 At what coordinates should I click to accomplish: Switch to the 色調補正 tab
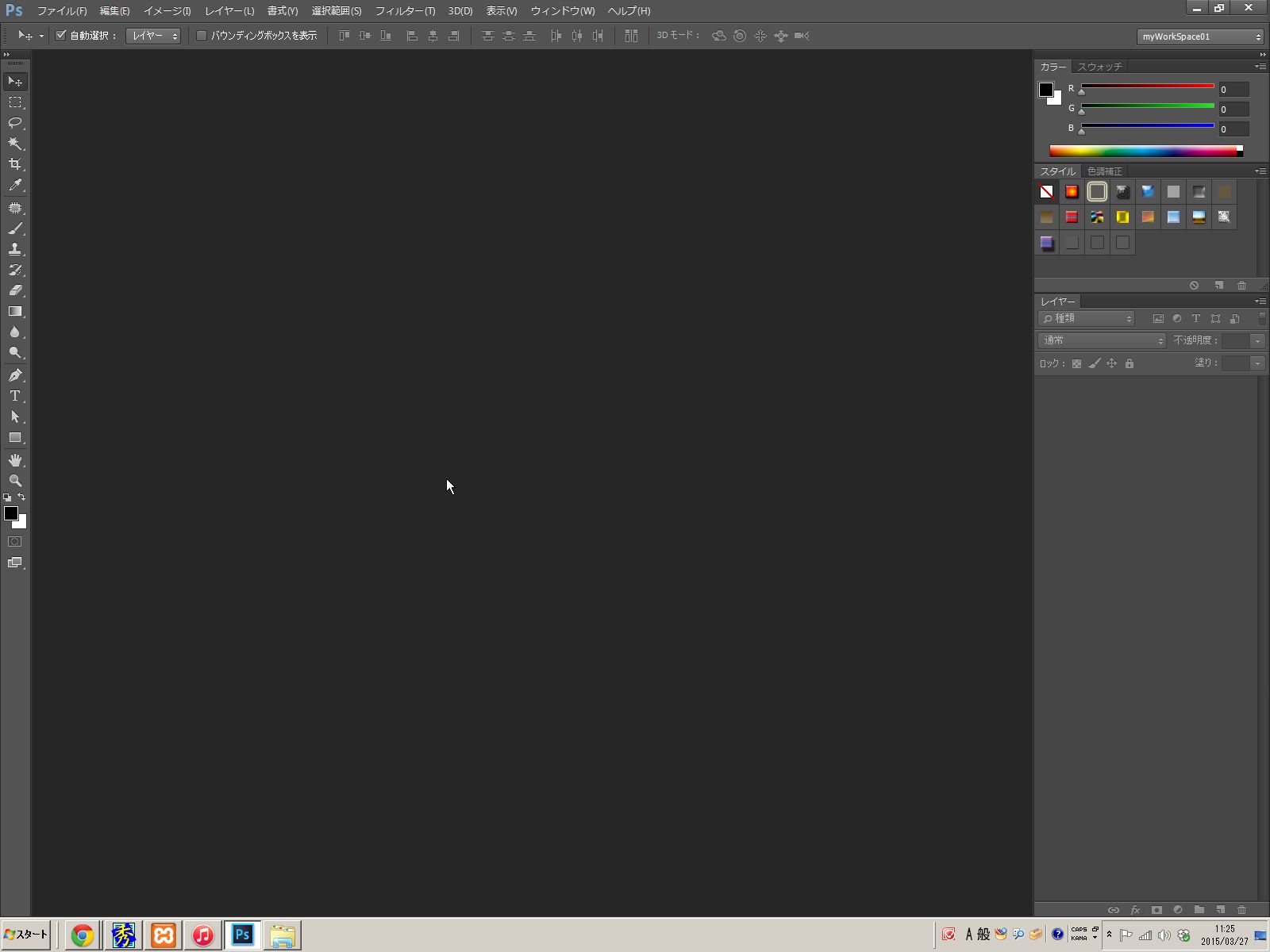[x=1104, y=171]
